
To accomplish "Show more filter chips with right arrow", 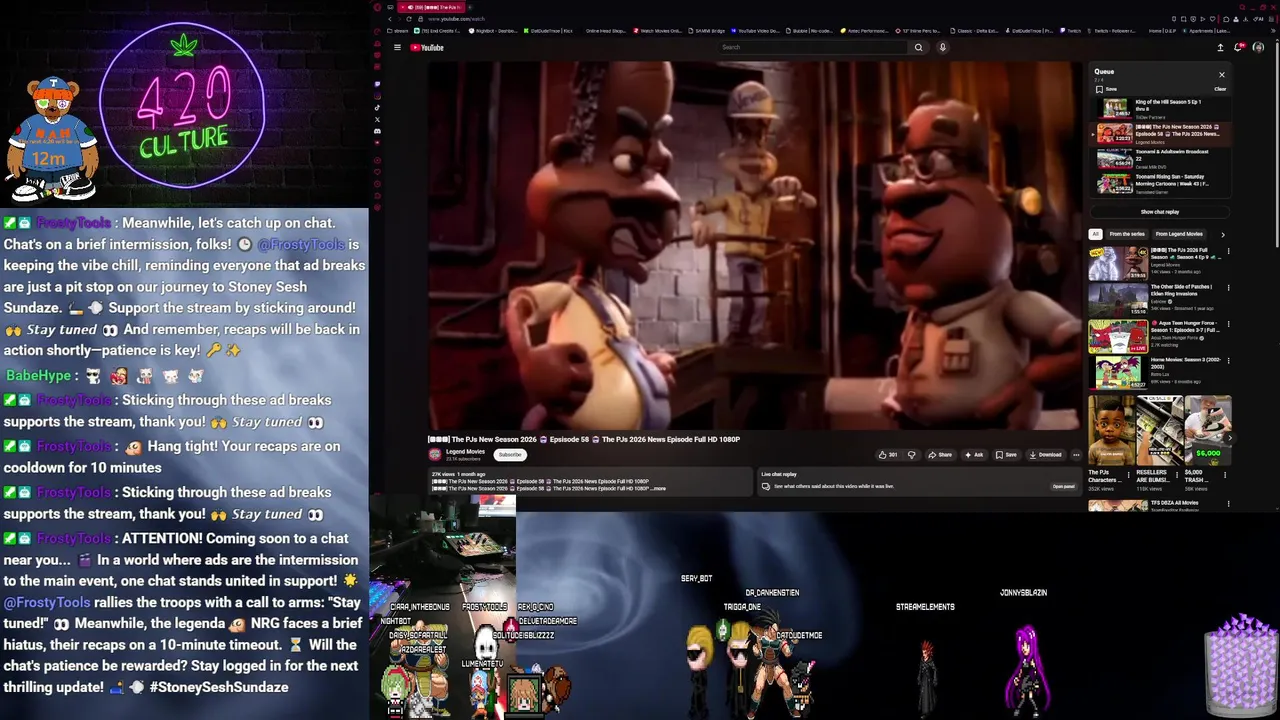I will coord(1222,234).
